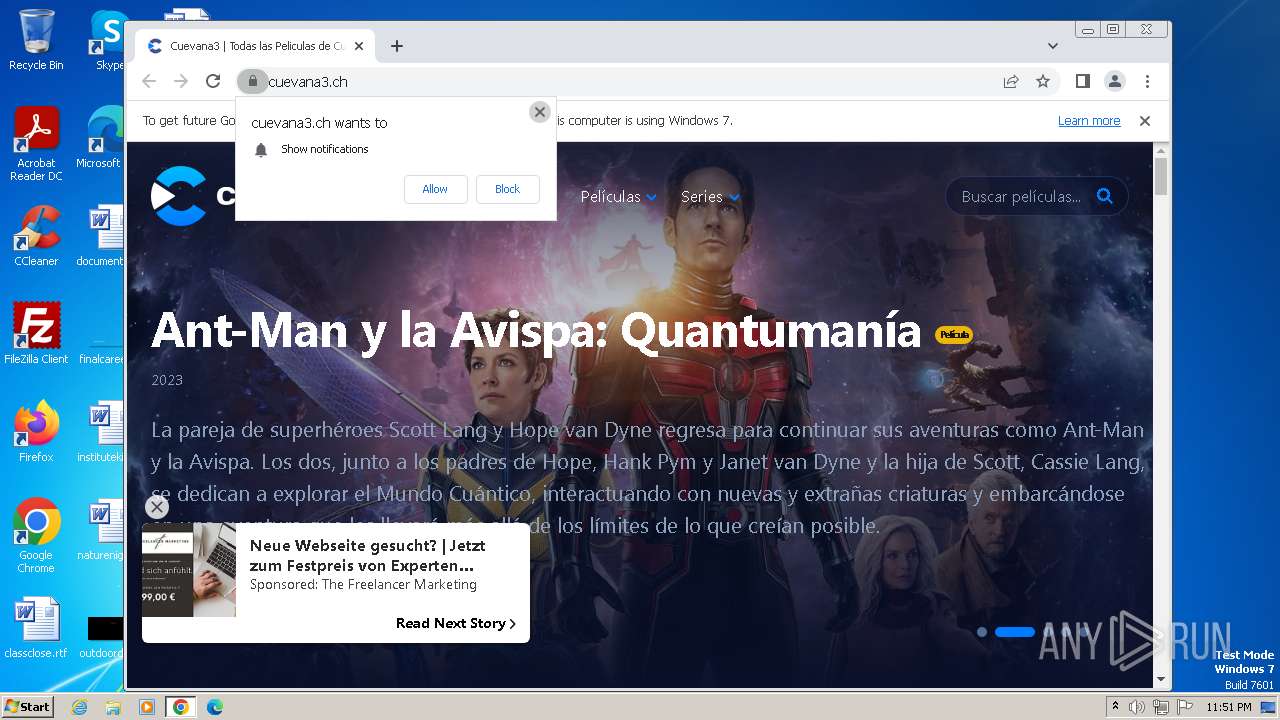The image size is (1280, 720).
Task: Click the address bar URL
Action: 308,82
